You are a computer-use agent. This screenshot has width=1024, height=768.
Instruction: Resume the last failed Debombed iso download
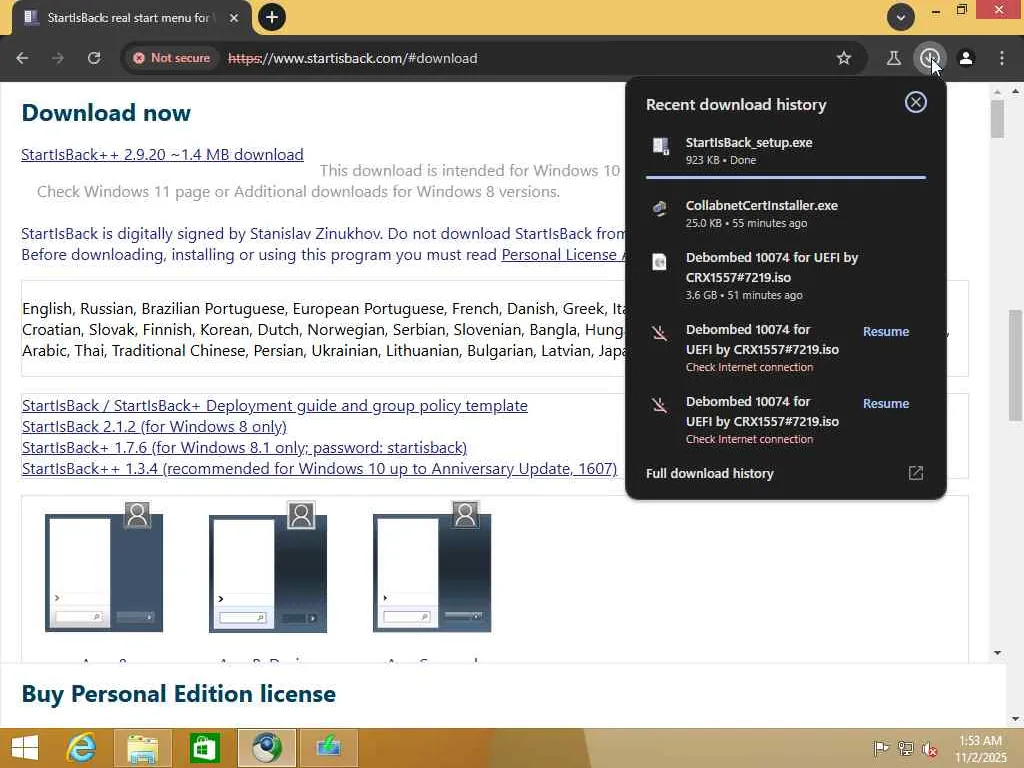[886, 404]
